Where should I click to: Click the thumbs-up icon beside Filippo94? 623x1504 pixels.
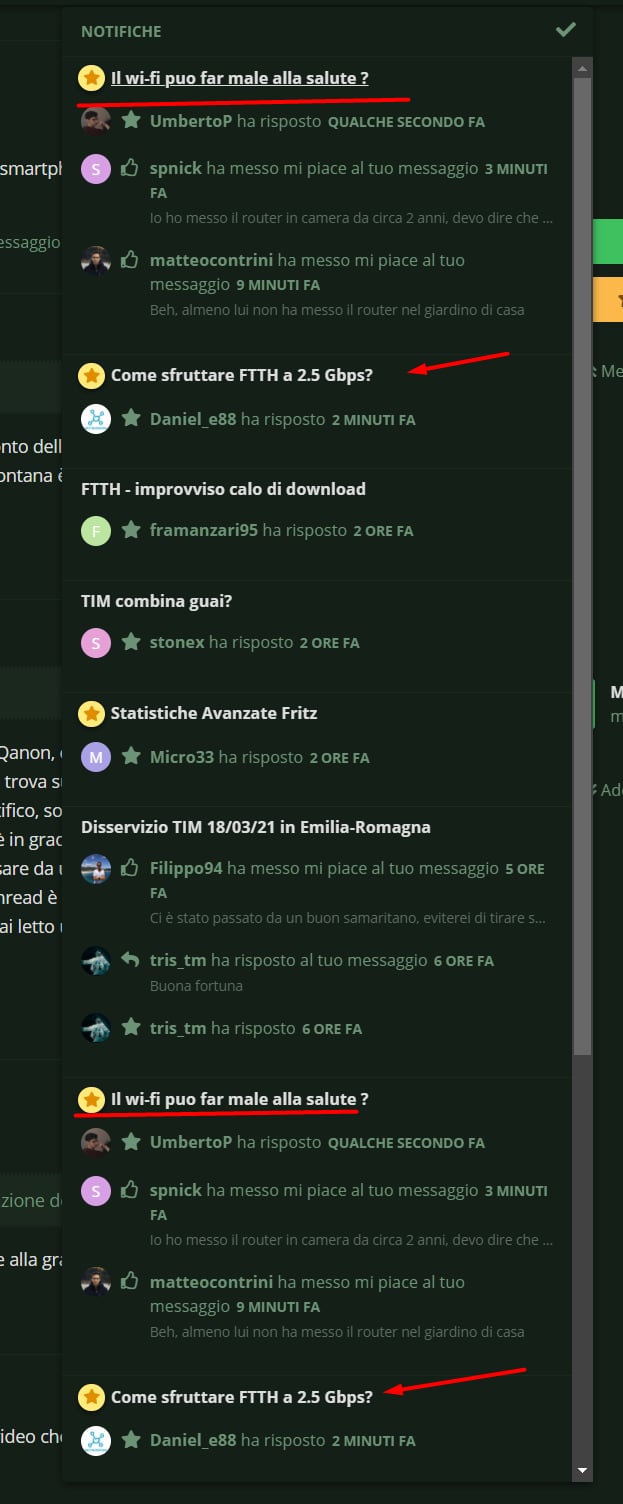[x=130, y=868]
